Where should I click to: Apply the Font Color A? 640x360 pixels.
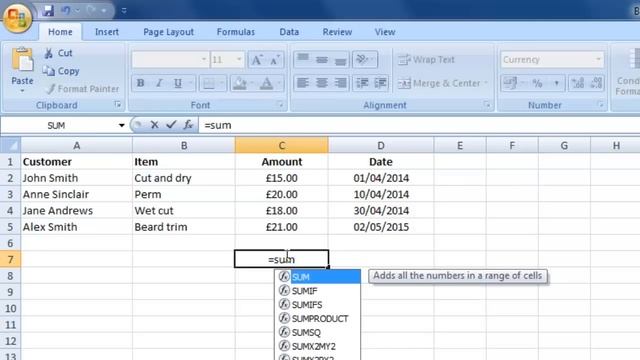[267, 83]
